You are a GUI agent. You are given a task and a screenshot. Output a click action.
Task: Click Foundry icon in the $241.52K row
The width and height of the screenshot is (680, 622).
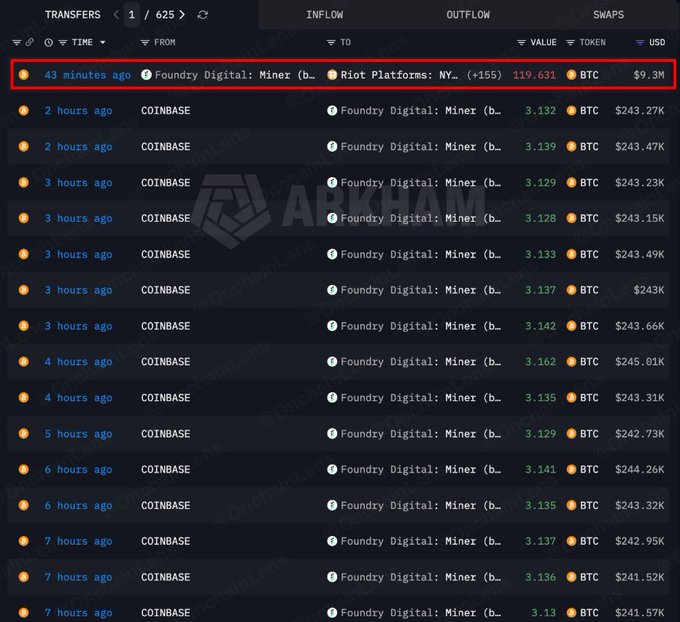(x=332, y=576)
